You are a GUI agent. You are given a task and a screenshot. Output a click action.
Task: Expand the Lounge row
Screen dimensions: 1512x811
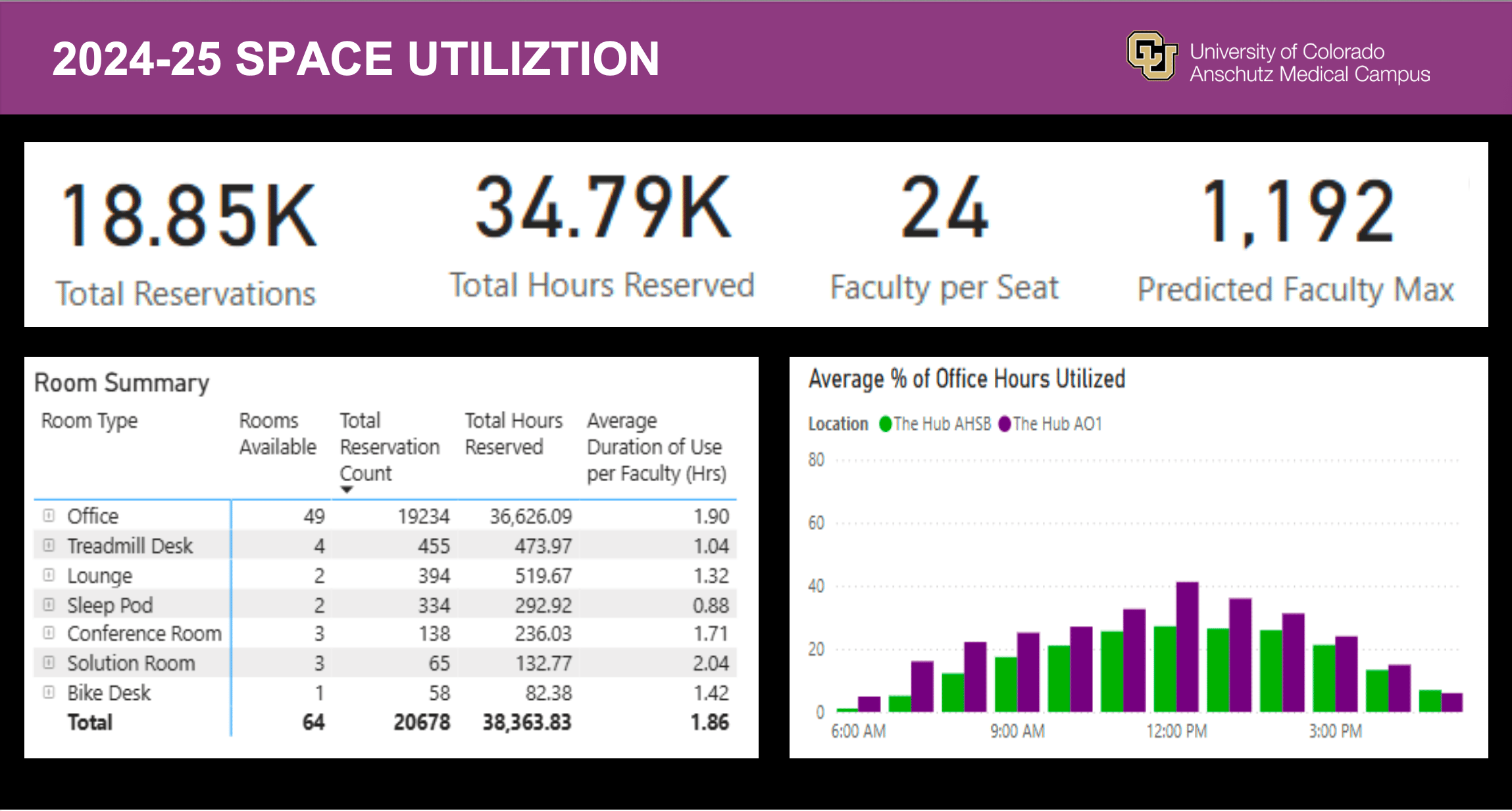(x=49, y=575)
